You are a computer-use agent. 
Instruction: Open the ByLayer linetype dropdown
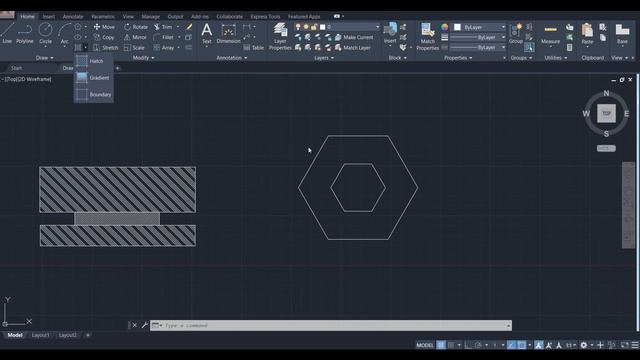pyautogui.click(x=478, y=47)
